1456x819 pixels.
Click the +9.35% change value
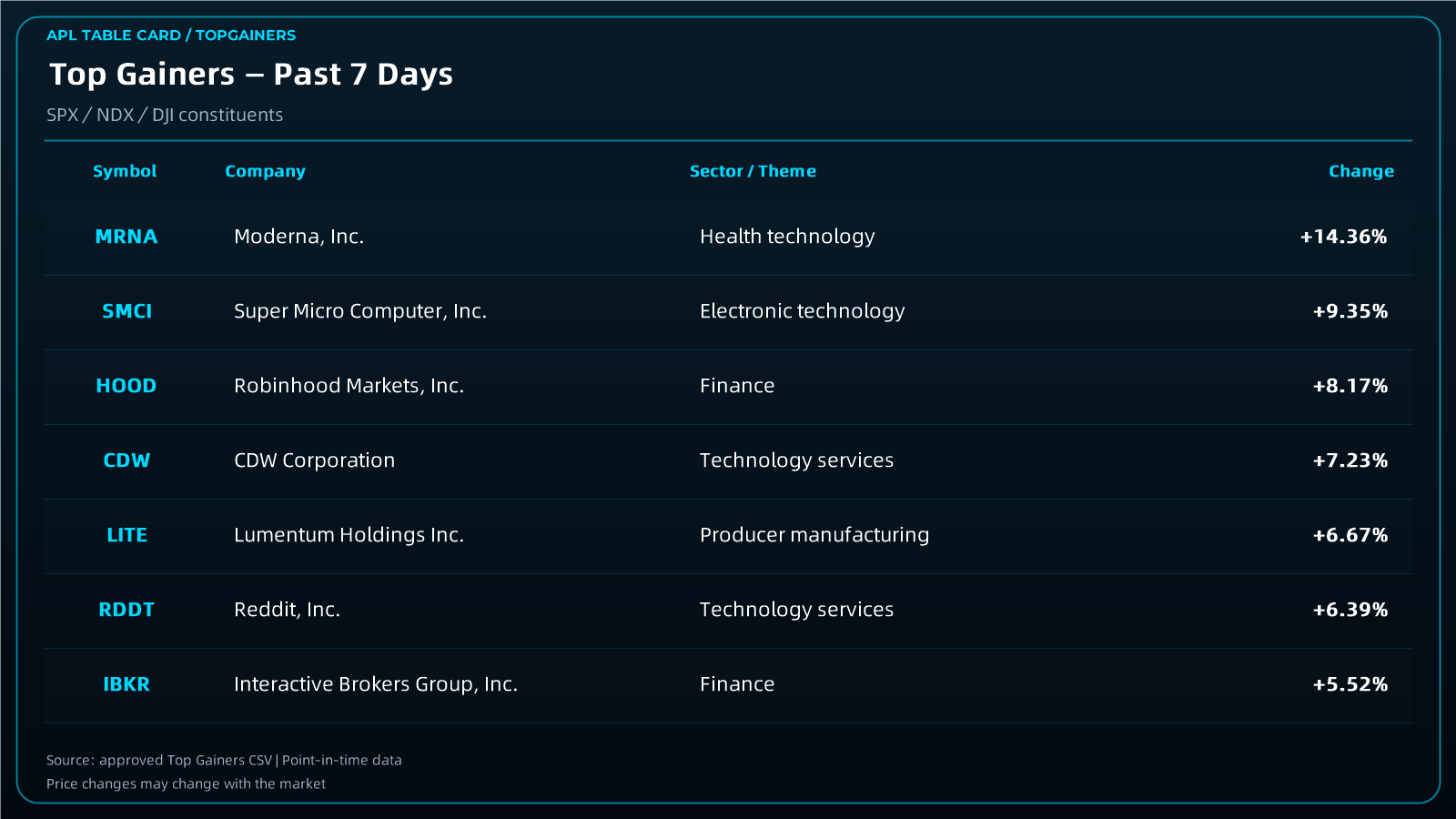pos(1350,311)
